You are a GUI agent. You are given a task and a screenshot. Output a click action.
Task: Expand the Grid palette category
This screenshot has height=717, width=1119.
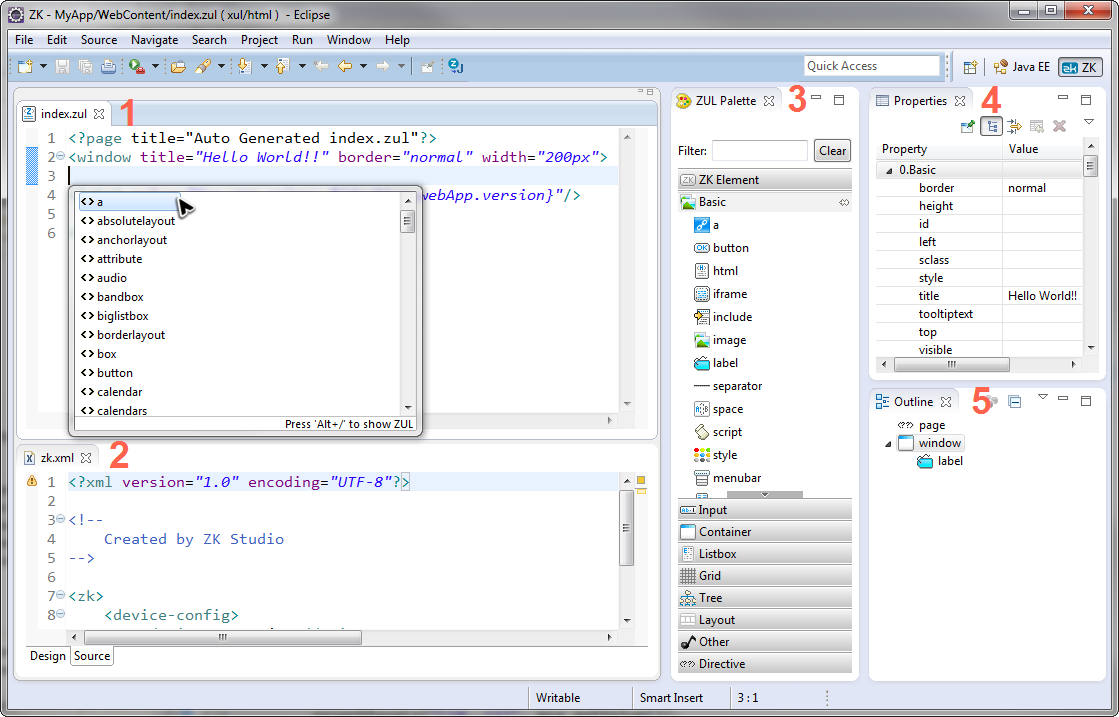click(765, 576)
